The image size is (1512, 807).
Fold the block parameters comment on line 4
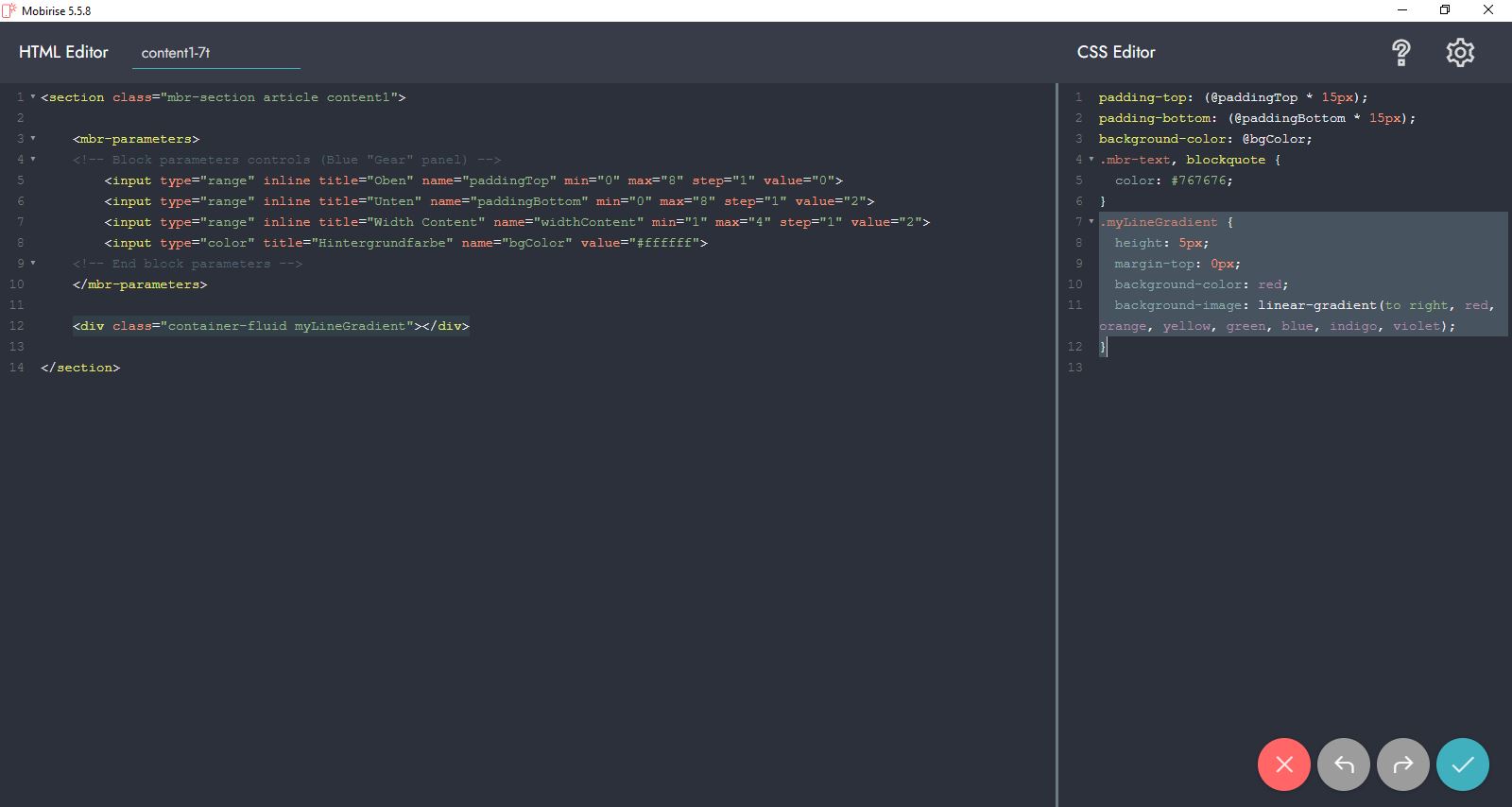pos(33,160)
